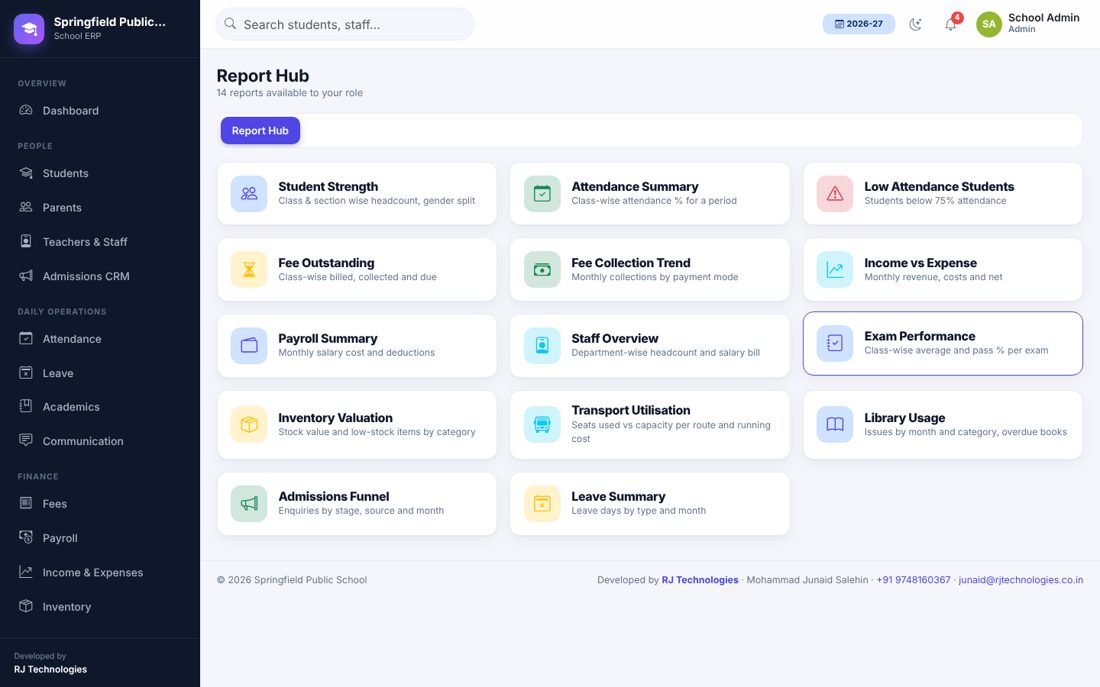Open the Fee Outstanding report title
The image size is (1100, 687).
(x=326, y=262)
